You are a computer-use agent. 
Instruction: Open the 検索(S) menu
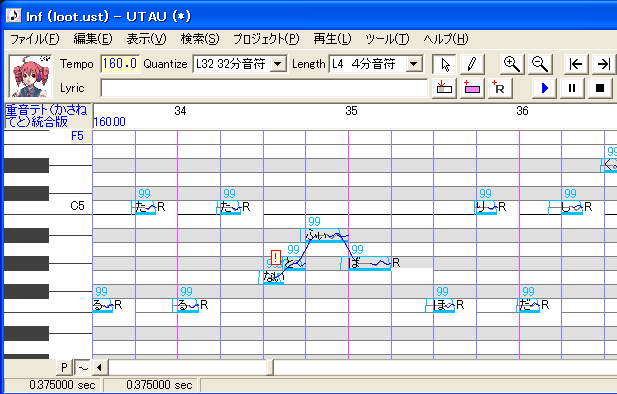pos(200,39)
